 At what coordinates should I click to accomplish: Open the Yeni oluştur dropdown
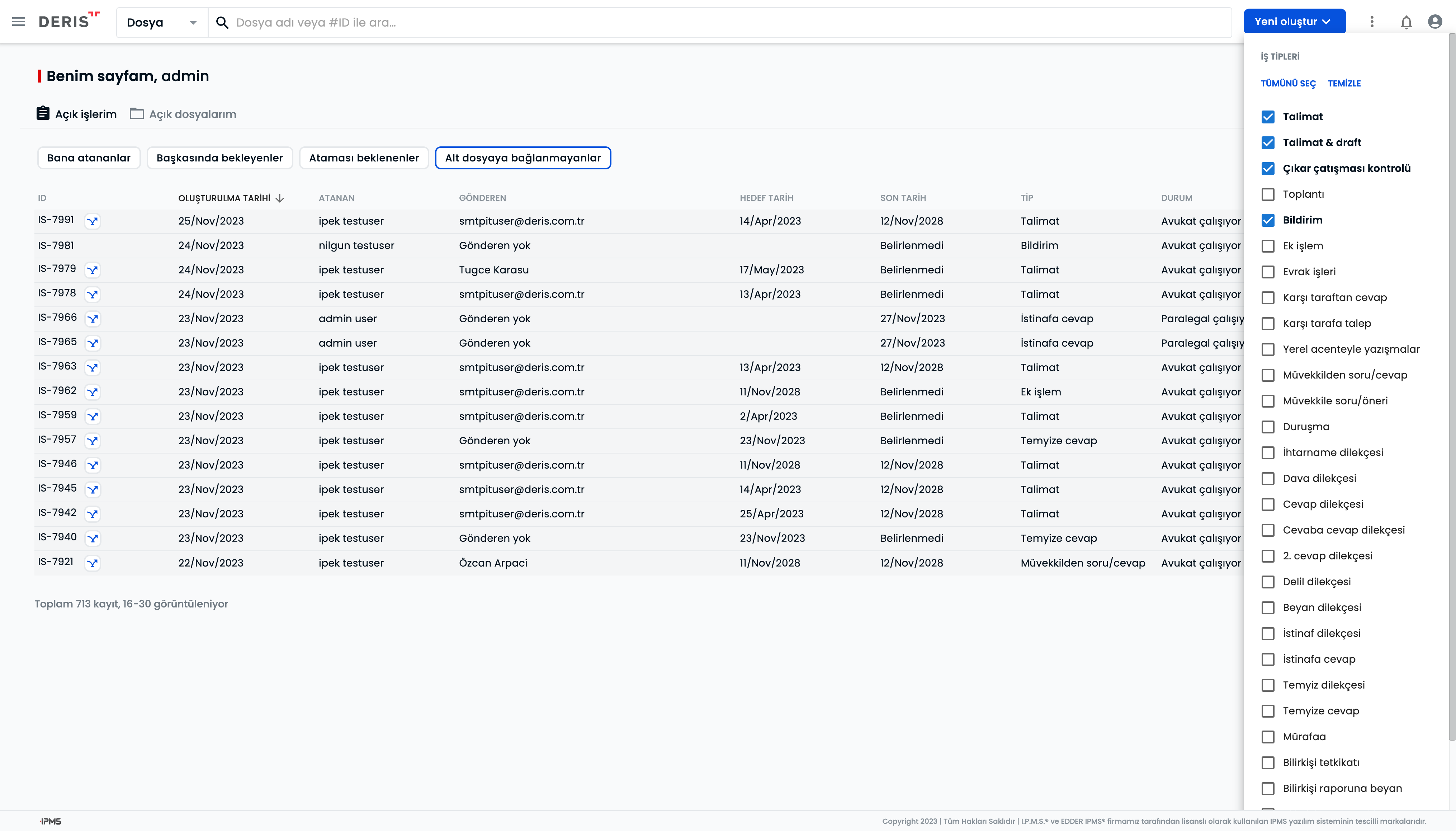(1294, 22)
